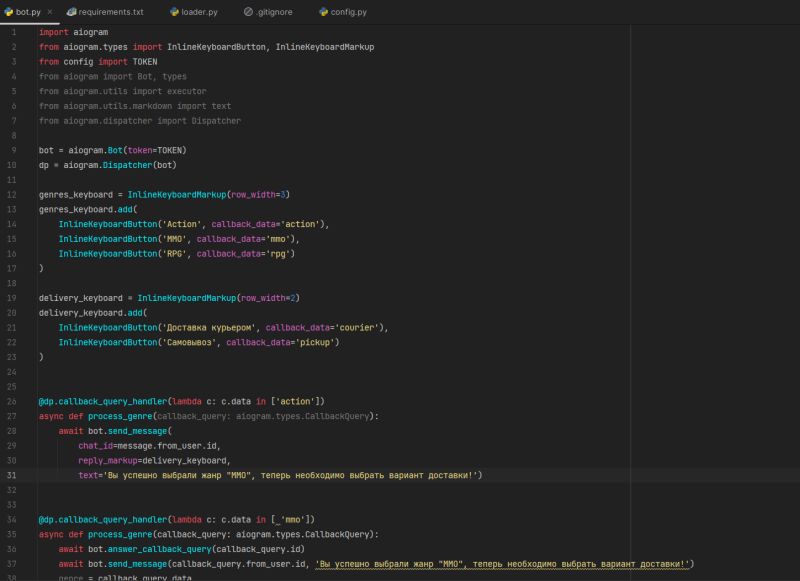Click the Python icon on bot.py tab
The height and width of the screenshot is (581, 800).
click(8, 12)
